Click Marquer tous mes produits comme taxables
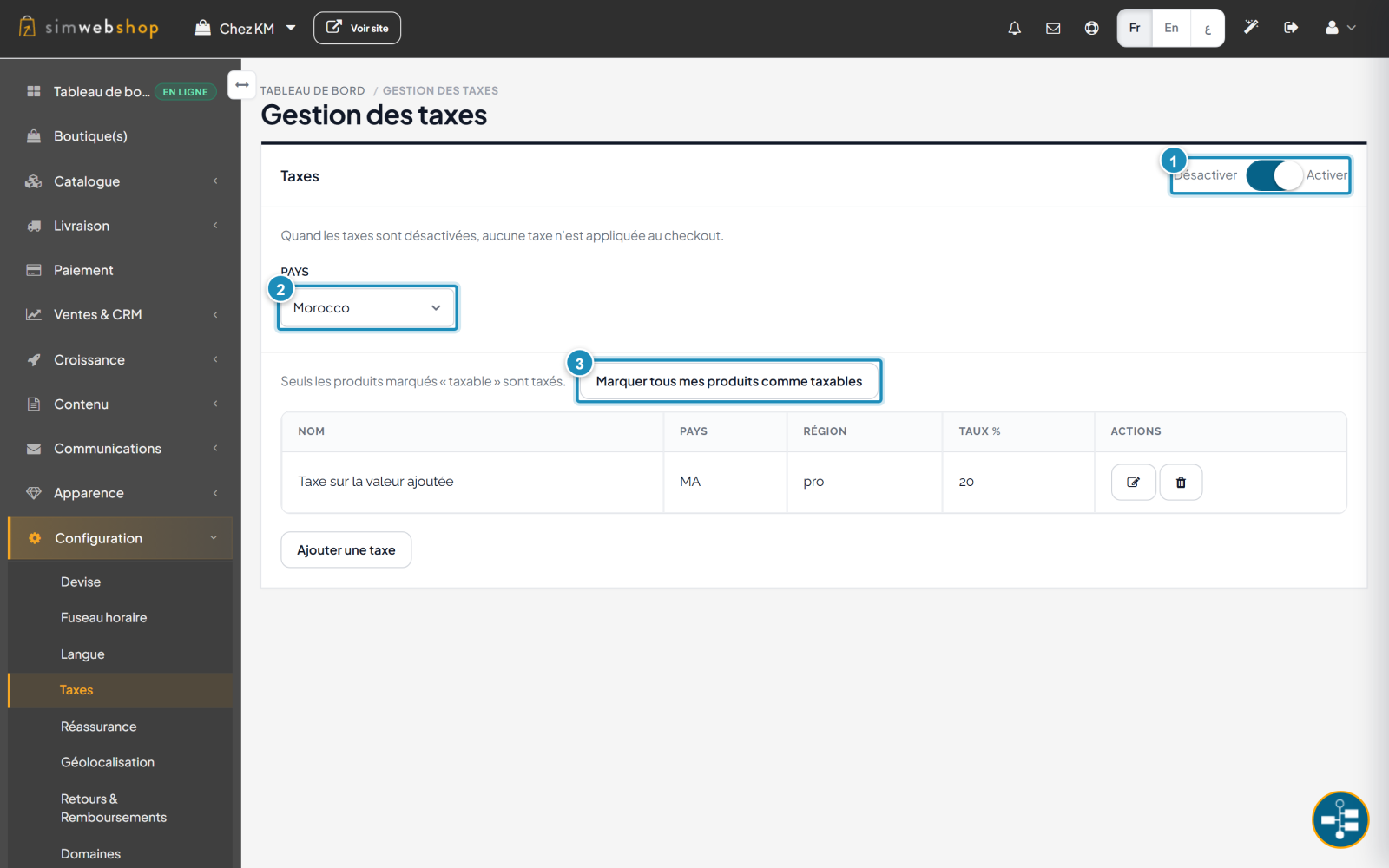 click(728, 381)
